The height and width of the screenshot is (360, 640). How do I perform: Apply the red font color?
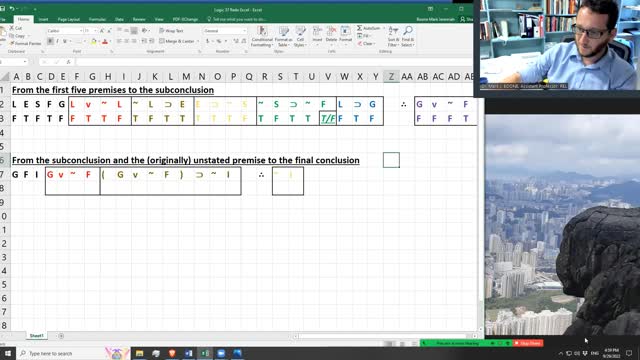(x=105, y=41)
